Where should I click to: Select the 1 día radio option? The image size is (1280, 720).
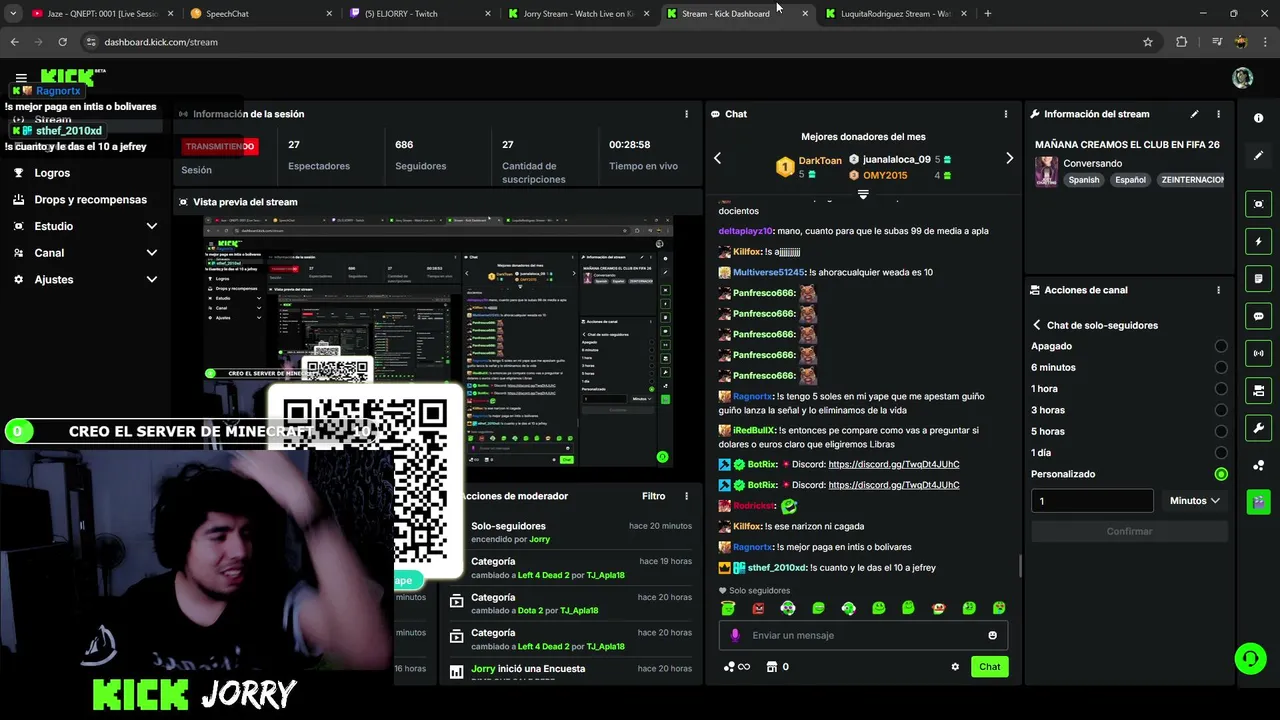tap(1221, 453)
